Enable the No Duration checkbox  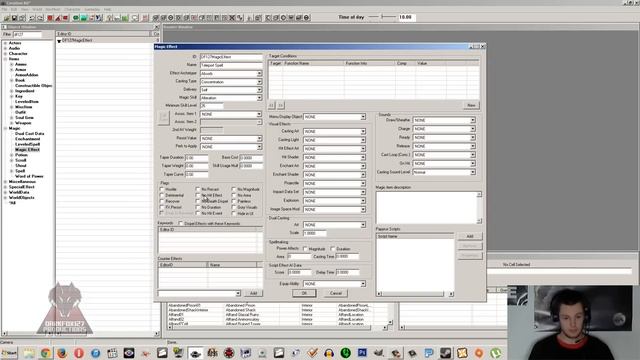(198, 207)
